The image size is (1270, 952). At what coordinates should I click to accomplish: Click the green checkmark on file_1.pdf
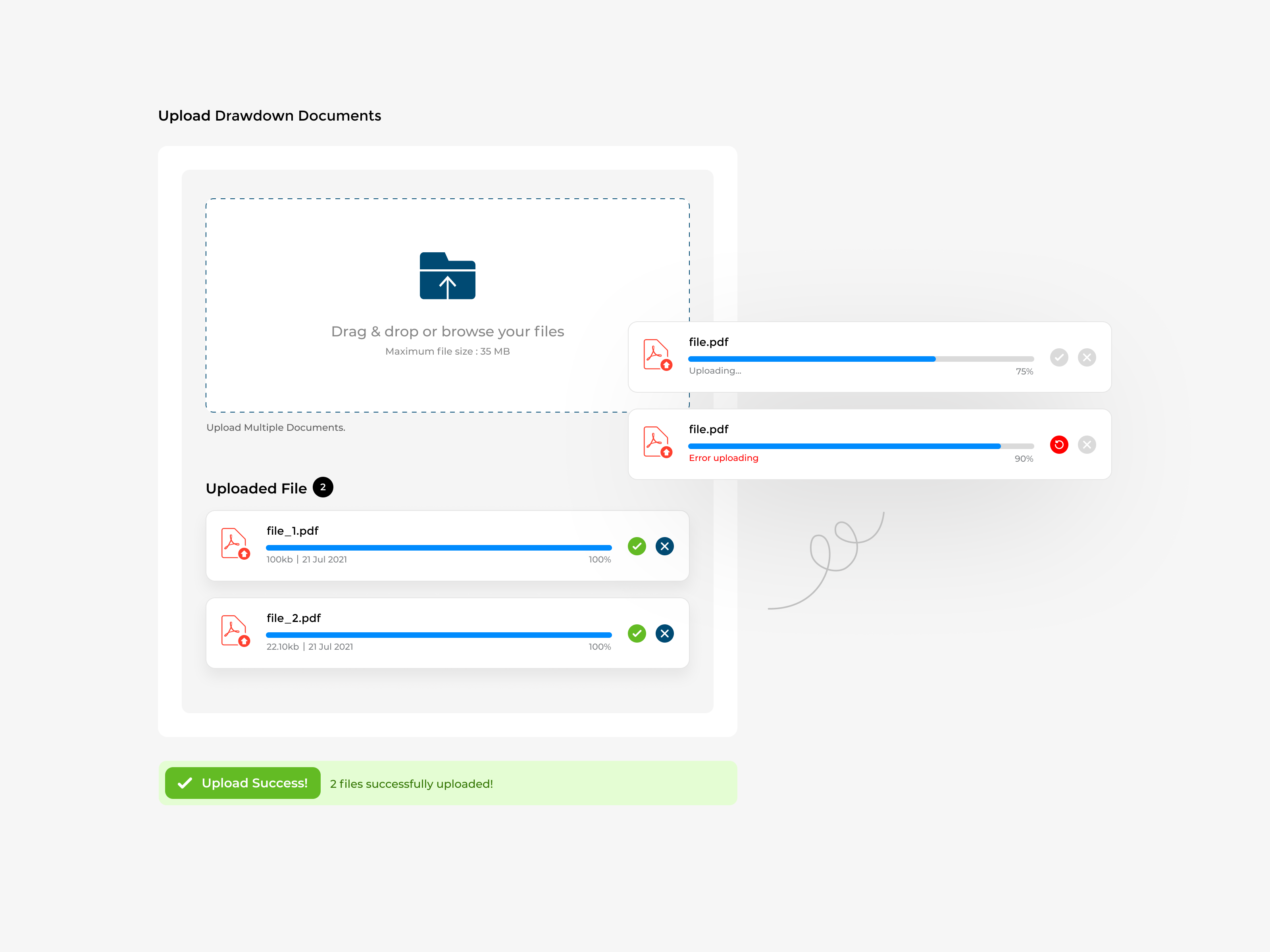(x=637, y=546)
